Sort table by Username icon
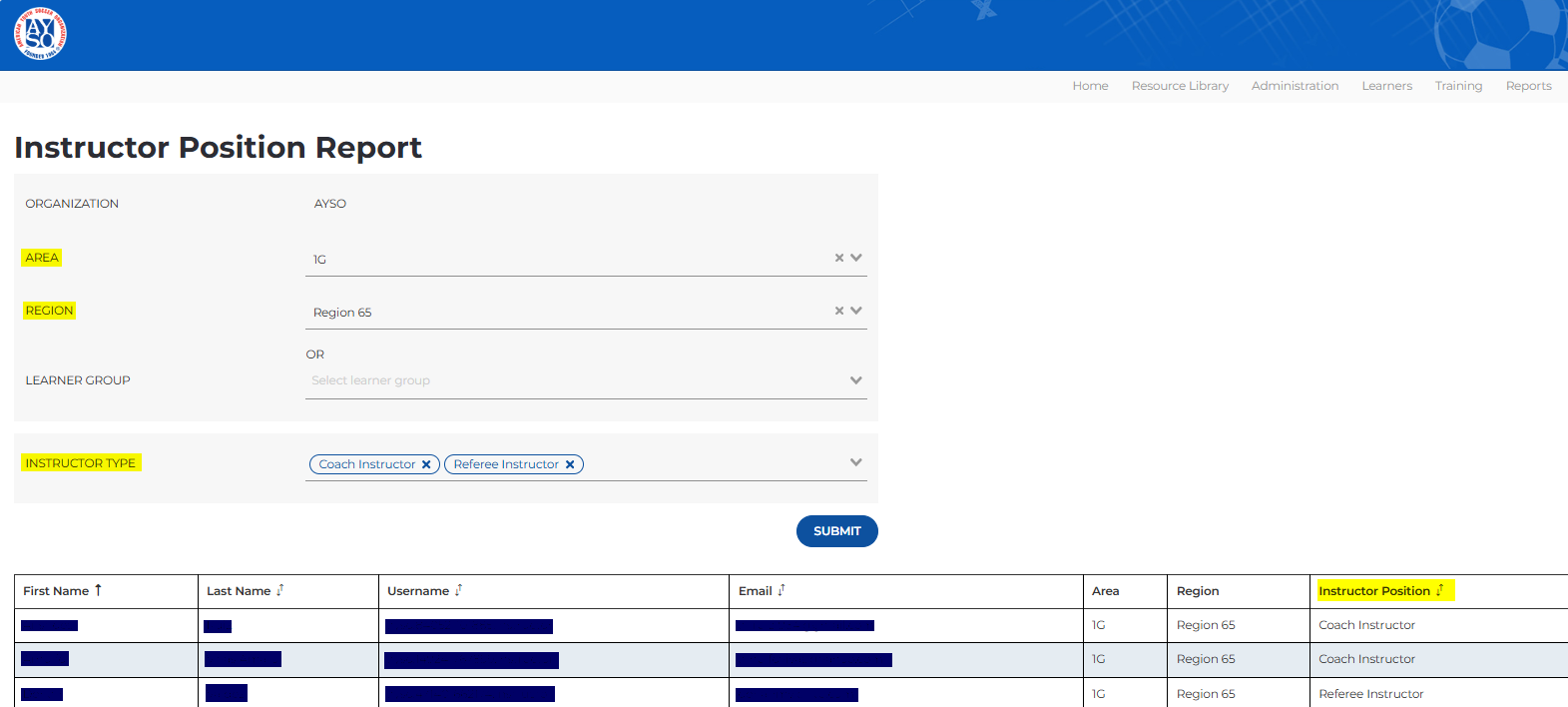Viewport: 1568px width, 707px height. tap(458, 590)
